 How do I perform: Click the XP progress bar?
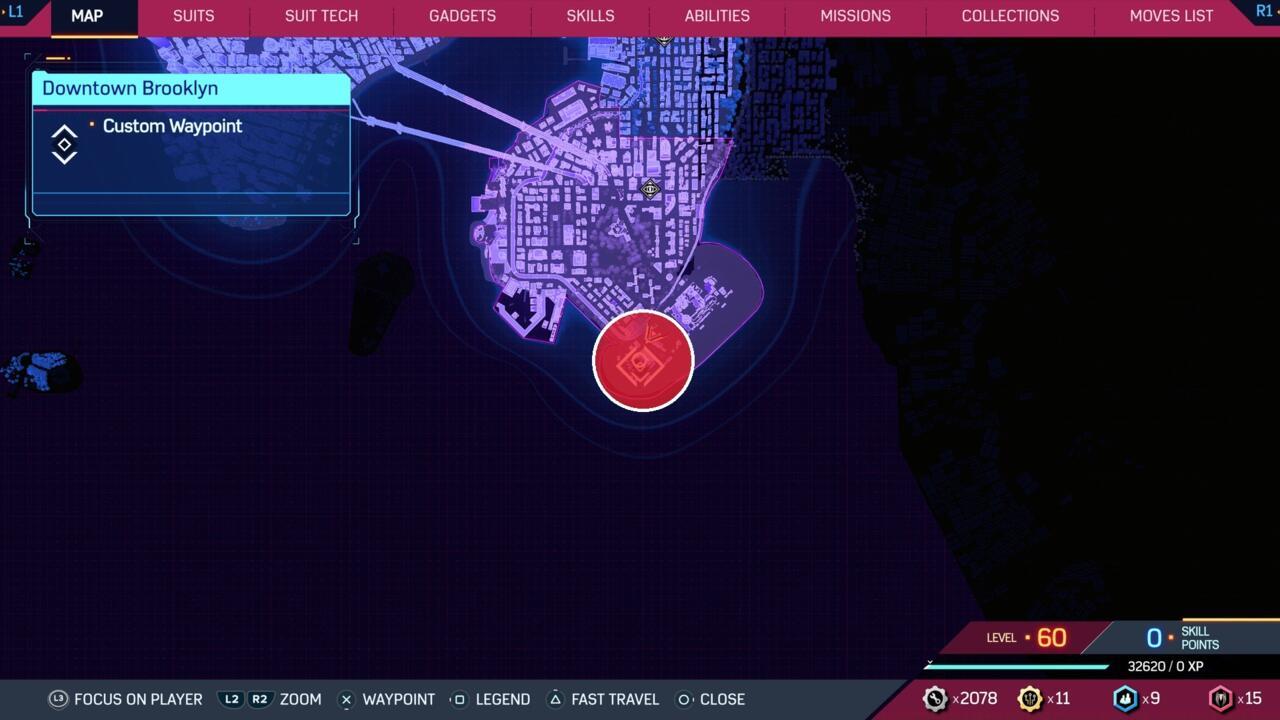click(x=1016, y=667)
